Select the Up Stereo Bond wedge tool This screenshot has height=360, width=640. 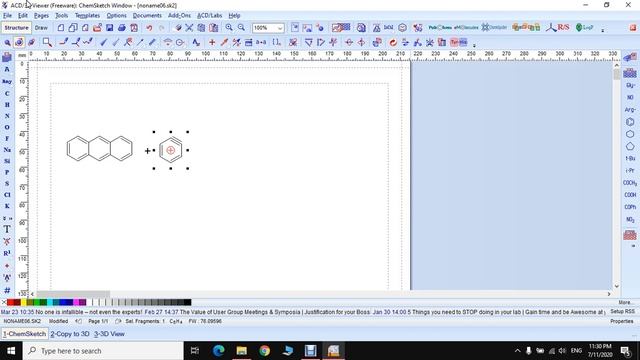(x=104, y=42)
